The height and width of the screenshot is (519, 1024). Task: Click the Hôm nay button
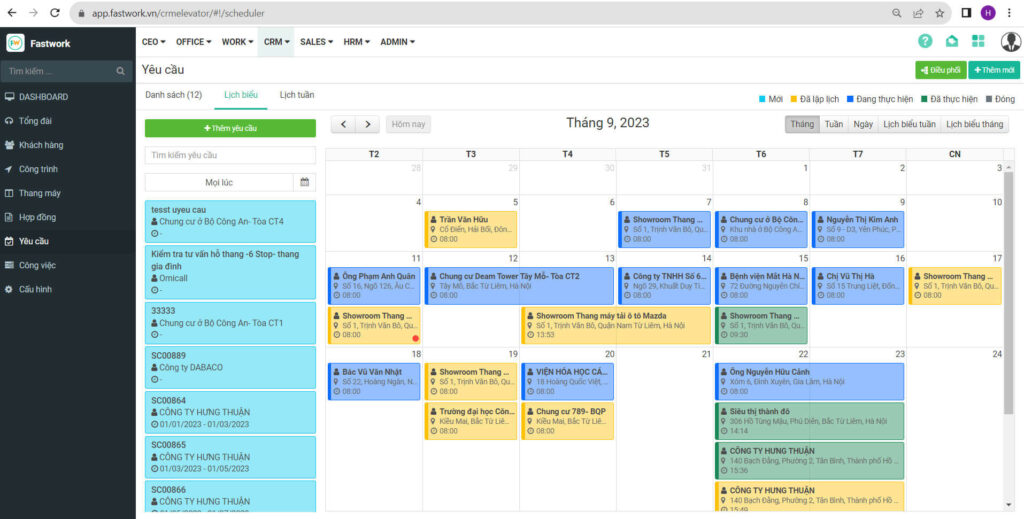click(x=408, y=124)
